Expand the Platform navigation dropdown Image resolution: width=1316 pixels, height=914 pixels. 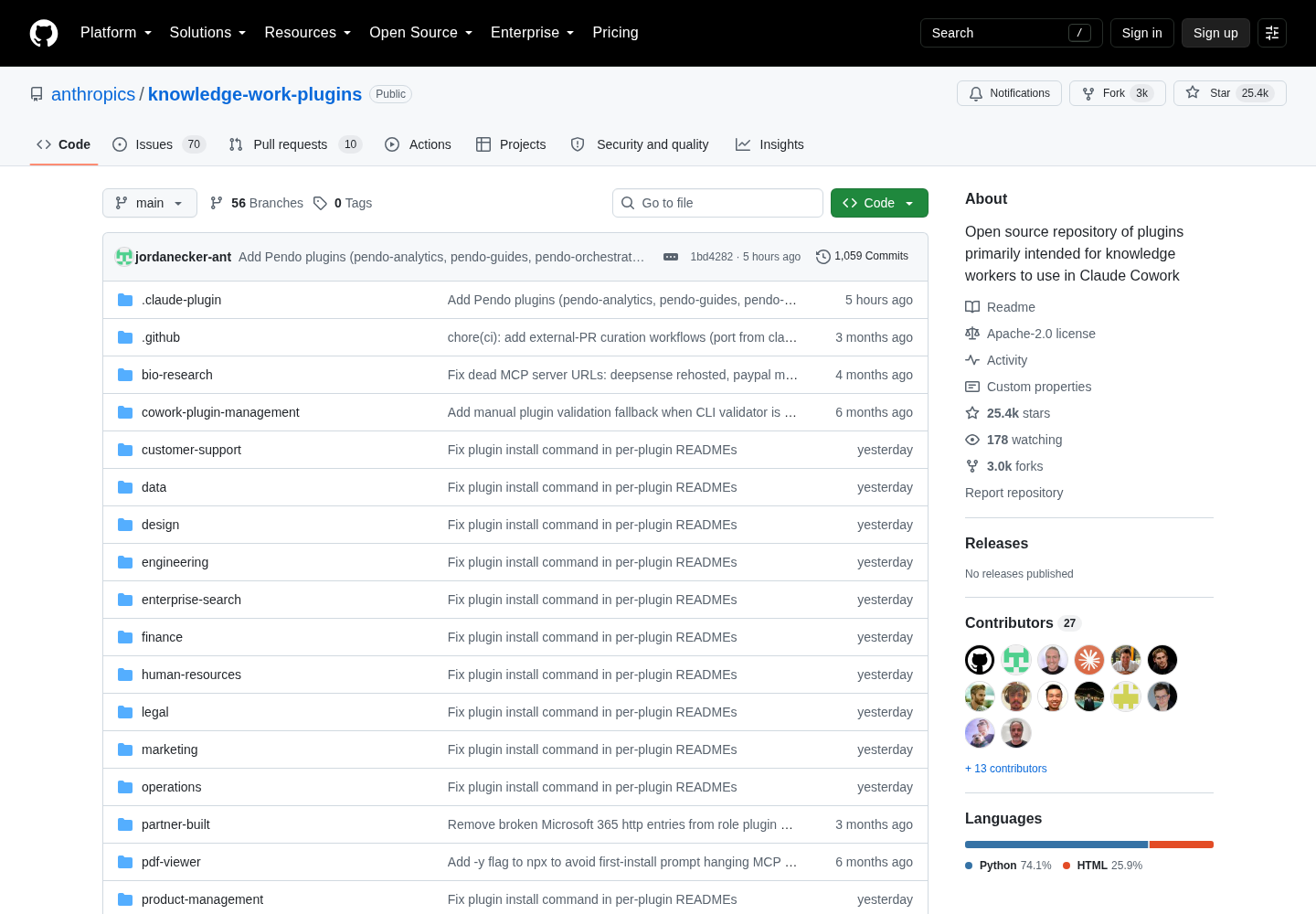[x=116, y=33]
